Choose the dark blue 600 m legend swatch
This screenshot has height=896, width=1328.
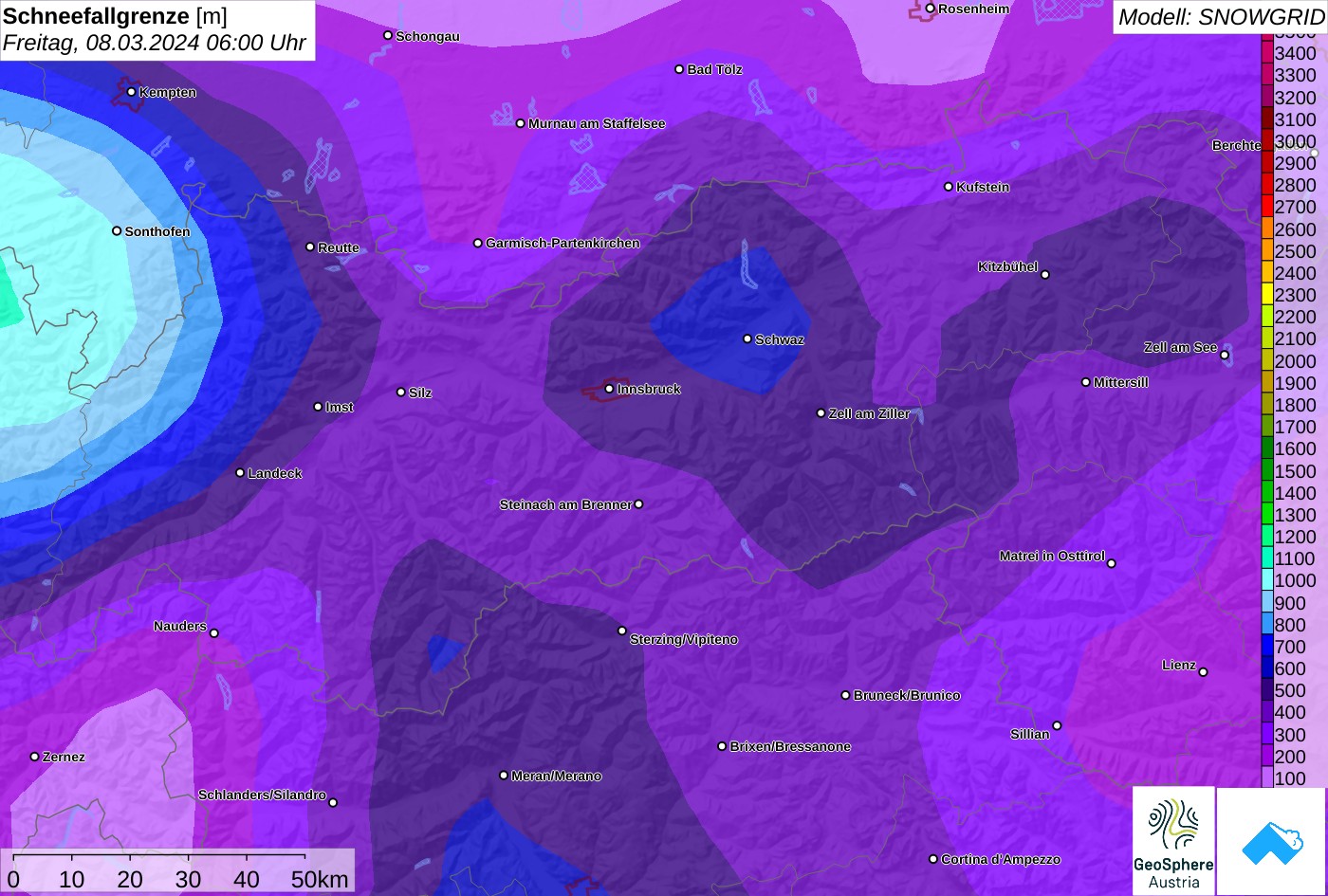click(x=1267, y=668)
